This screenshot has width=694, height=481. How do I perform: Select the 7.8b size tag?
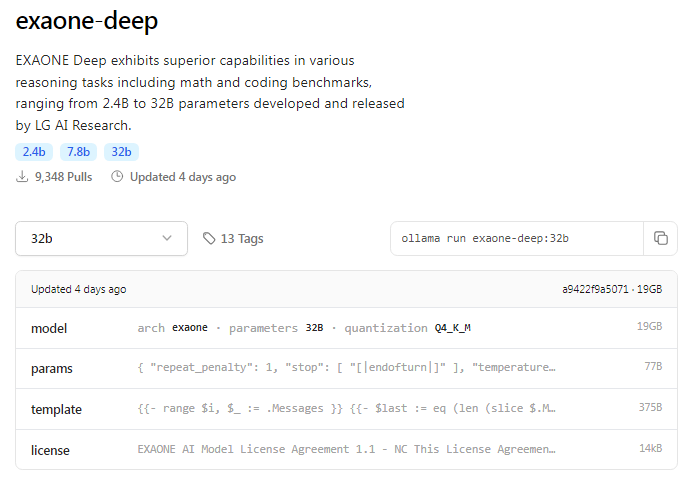(x=78, y=152)
